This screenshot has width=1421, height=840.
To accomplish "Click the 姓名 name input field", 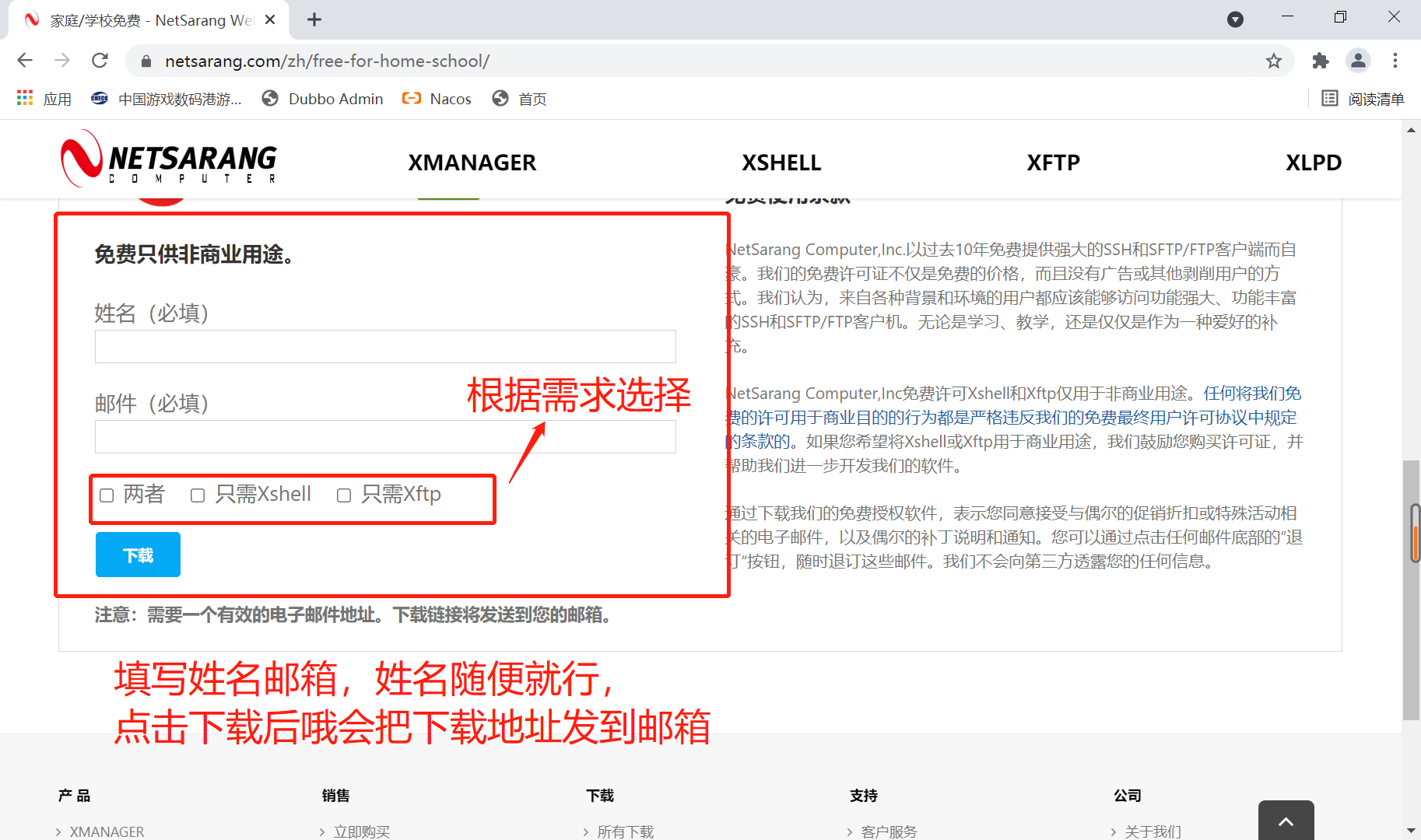I will pyautogui.click(x=384, y=346).
